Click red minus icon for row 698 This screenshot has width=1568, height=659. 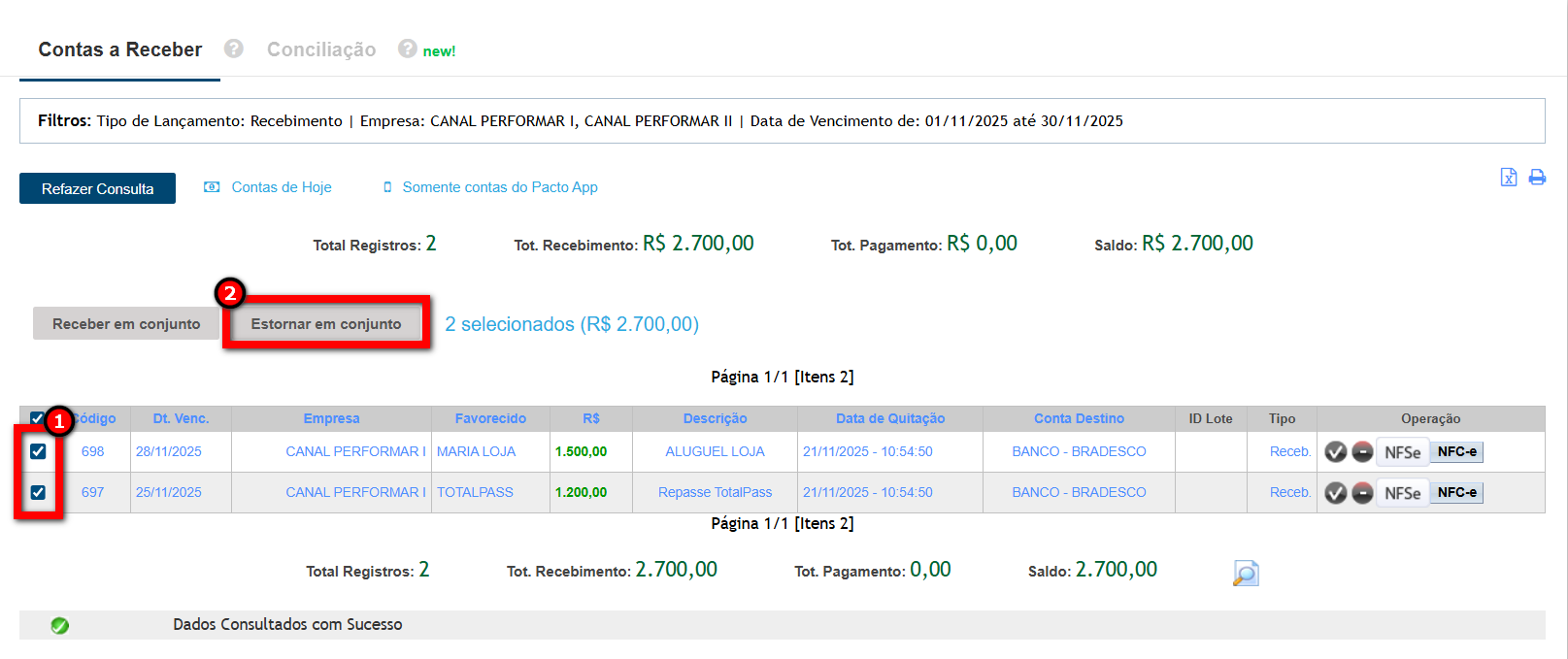coord(1362,452)
